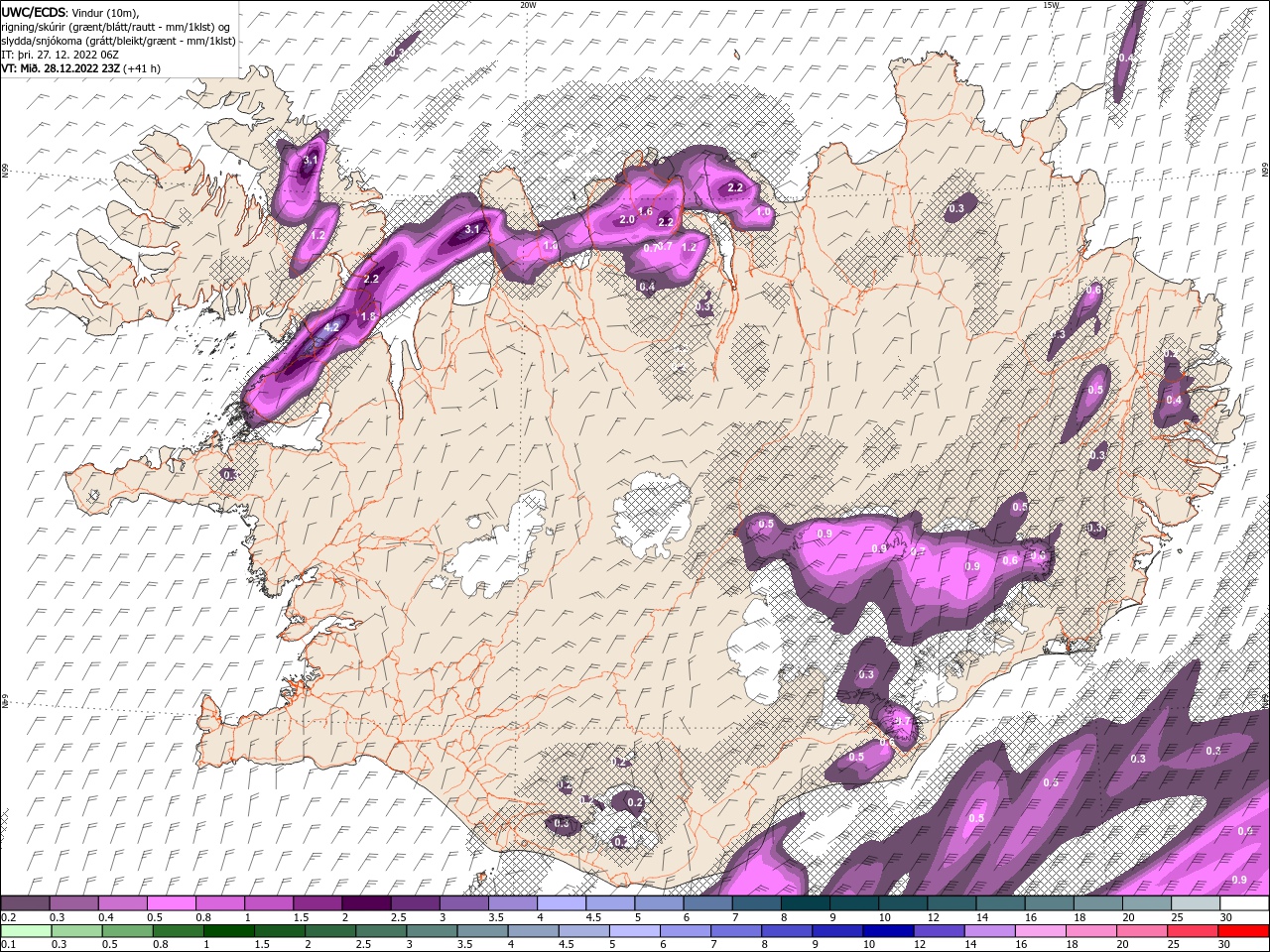Select the dark purple snow swatch between 2 and 2.5
Image resolution: width=1270 pixels, height=952 pixels.
tap(365, 903)
